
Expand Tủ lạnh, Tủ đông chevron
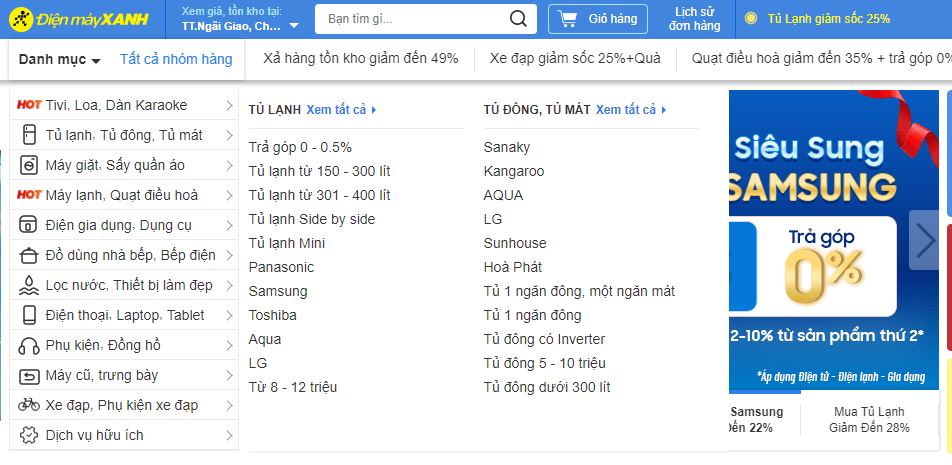click(x=229, y=135)
